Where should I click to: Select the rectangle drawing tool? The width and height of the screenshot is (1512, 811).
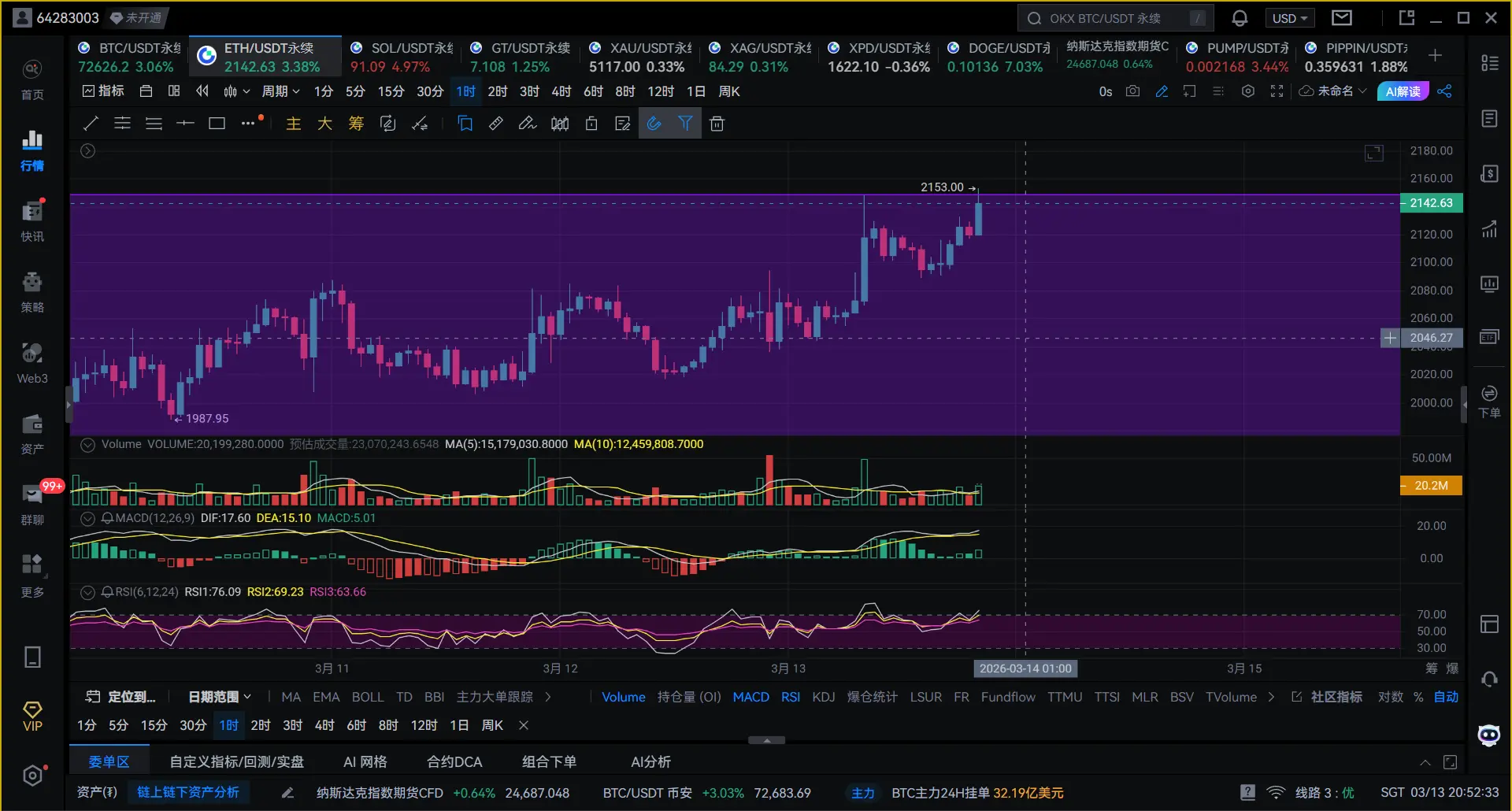point(217,124)
